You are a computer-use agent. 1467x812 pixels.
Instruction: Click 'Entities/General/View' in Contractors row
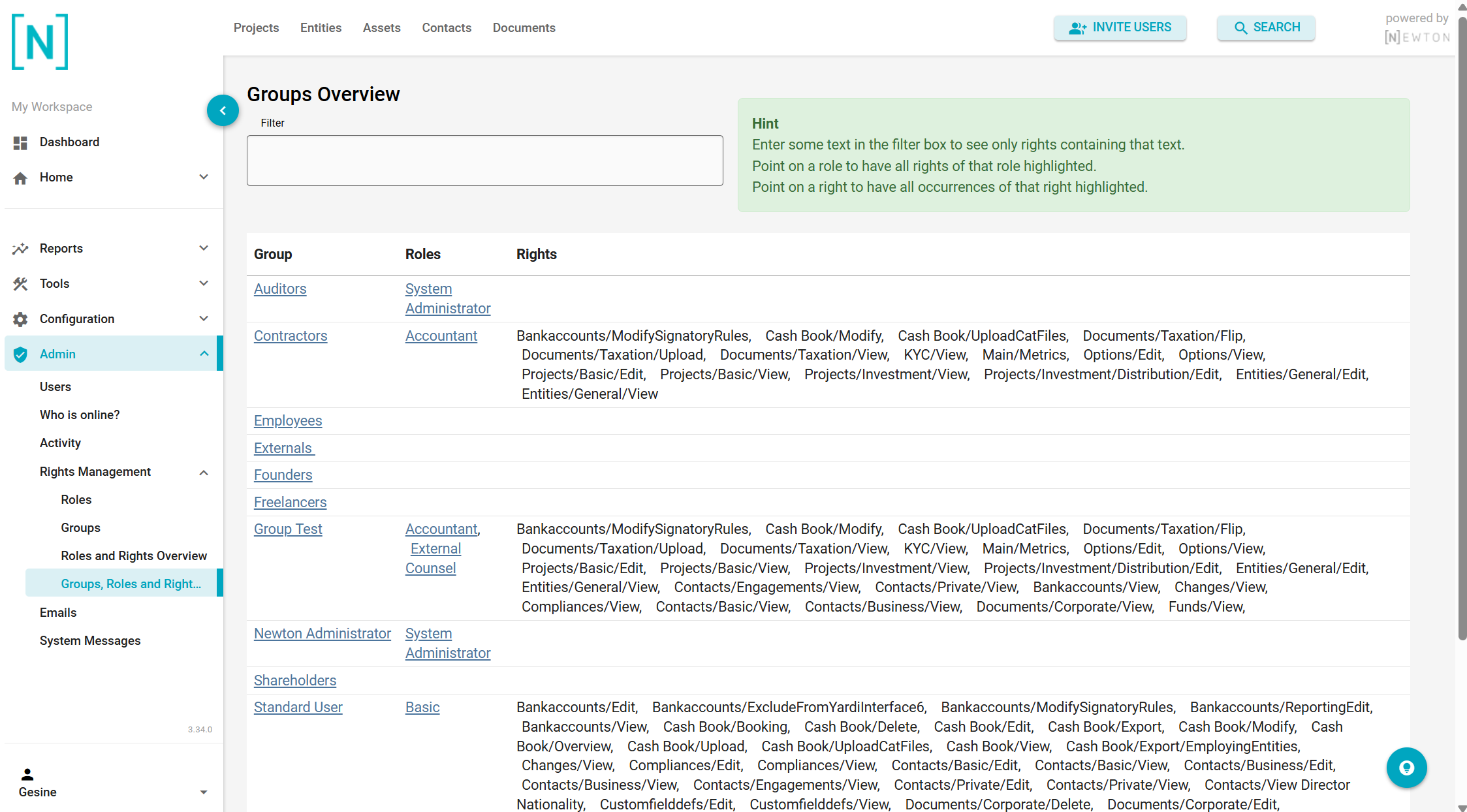(590, 394)
